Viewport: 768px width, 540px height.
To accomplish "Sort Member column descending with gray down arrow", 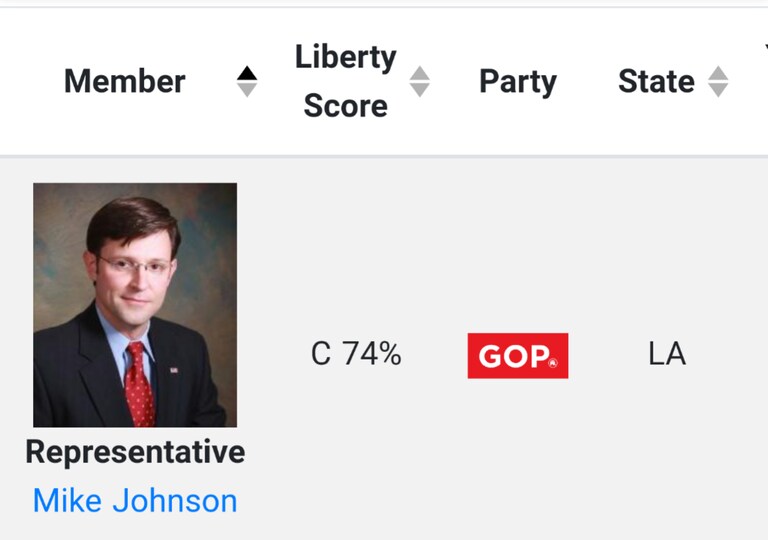I will pos(247,90).
